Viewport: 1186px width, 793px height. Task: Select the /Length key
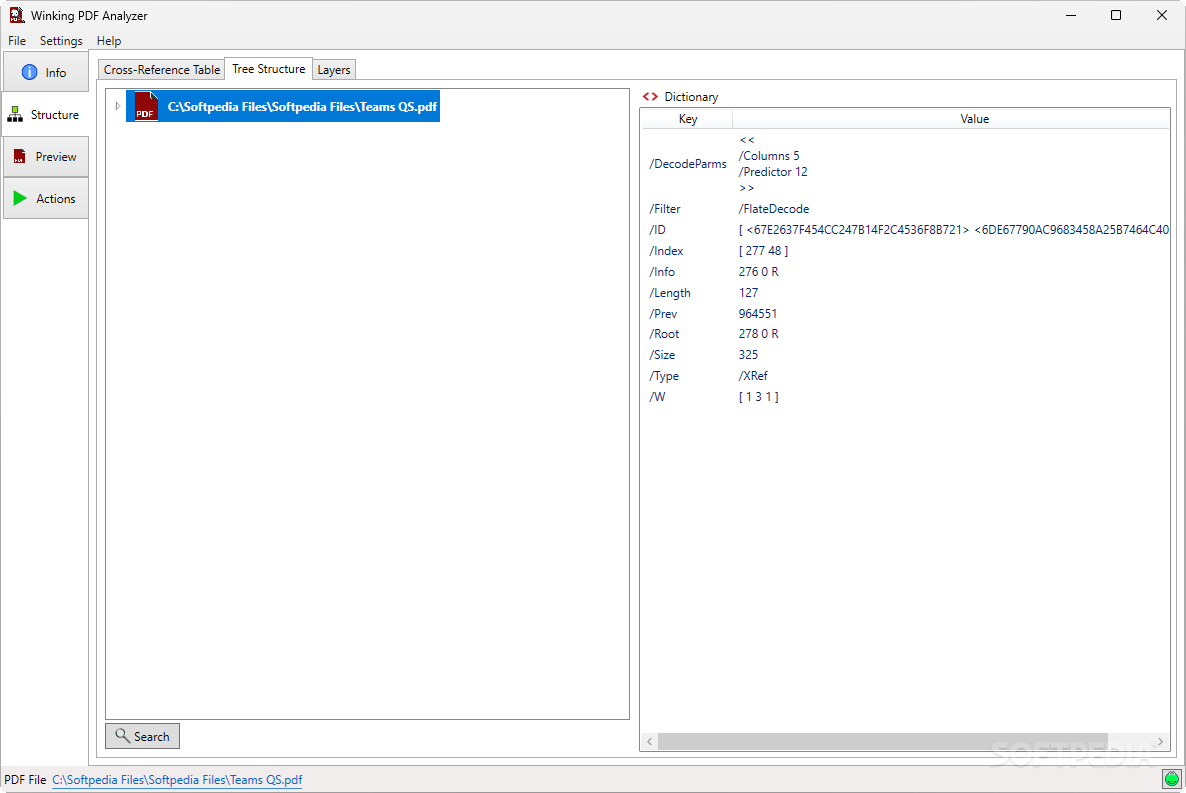tap(669, 293)
